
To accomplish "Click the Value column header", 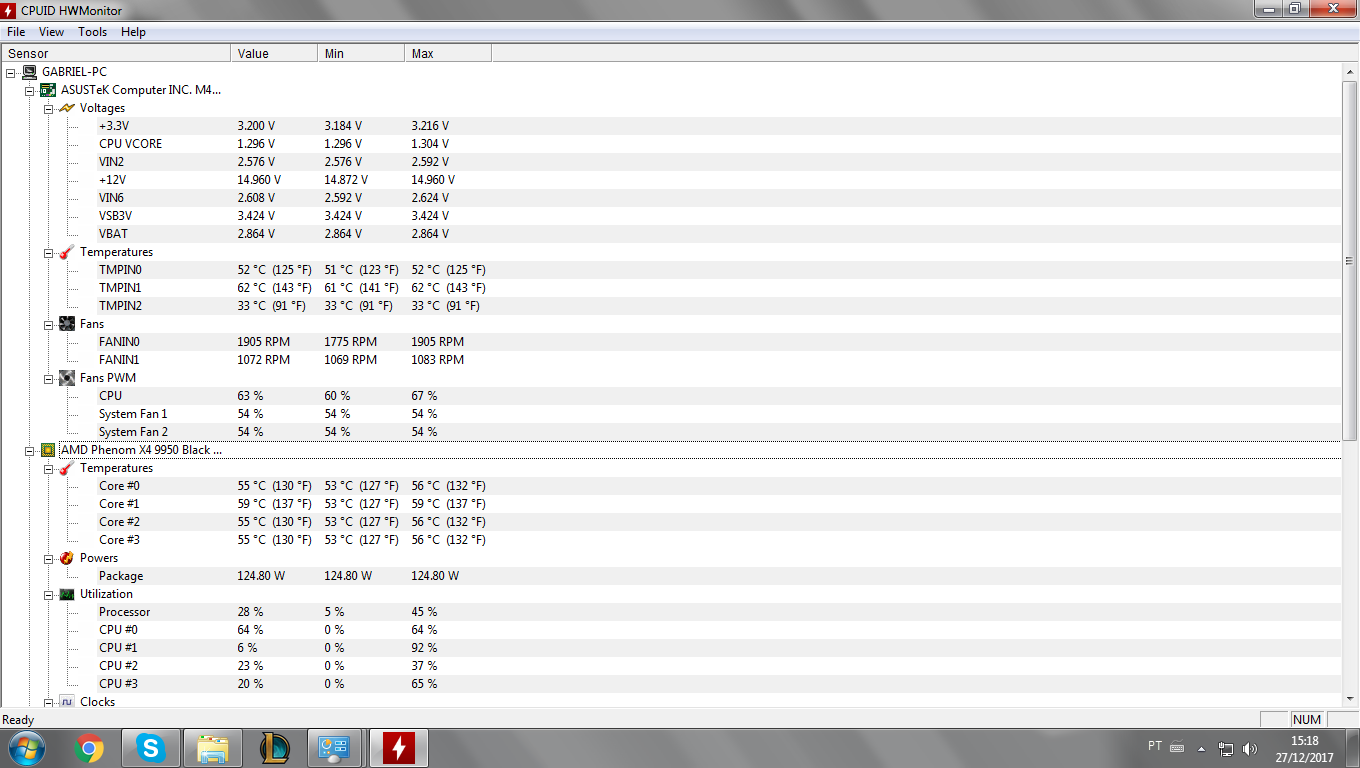I will (x=274, y=53).
